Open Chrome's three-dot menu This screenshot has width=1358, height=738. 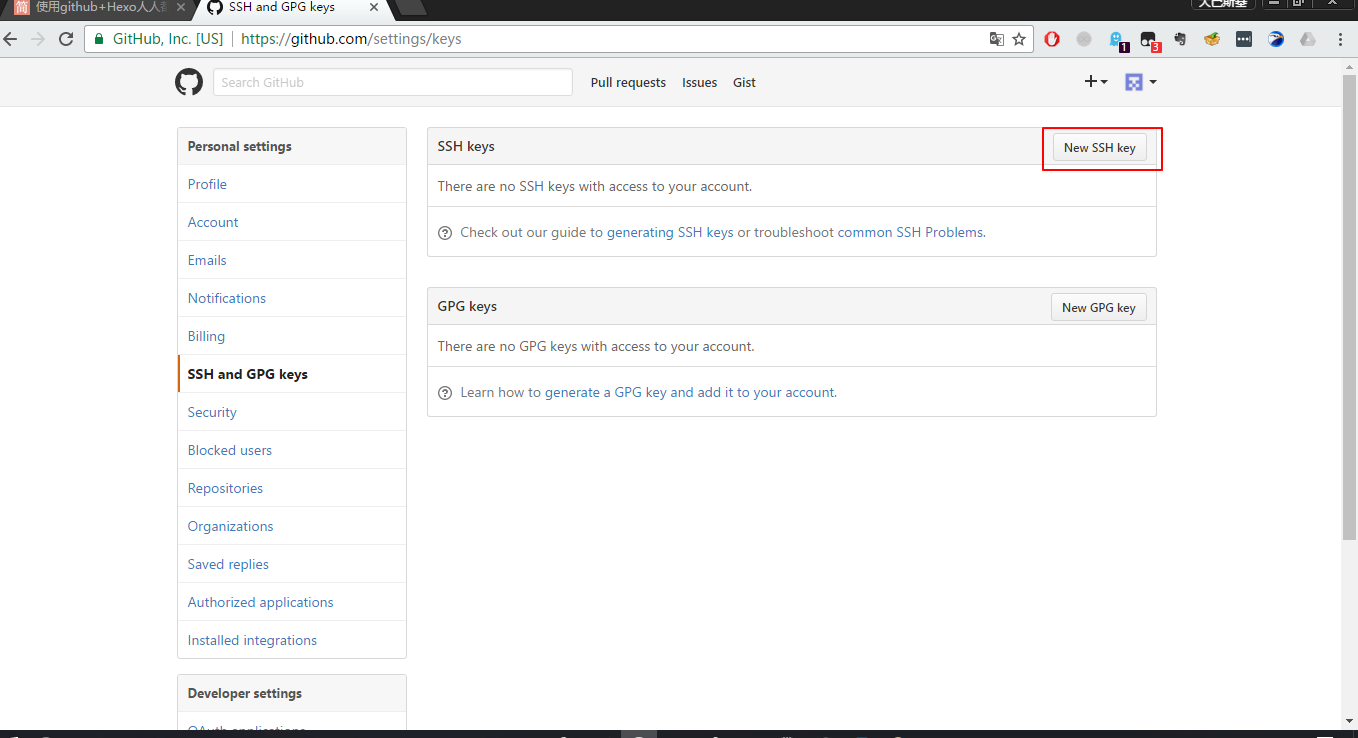click(1339, 39)
